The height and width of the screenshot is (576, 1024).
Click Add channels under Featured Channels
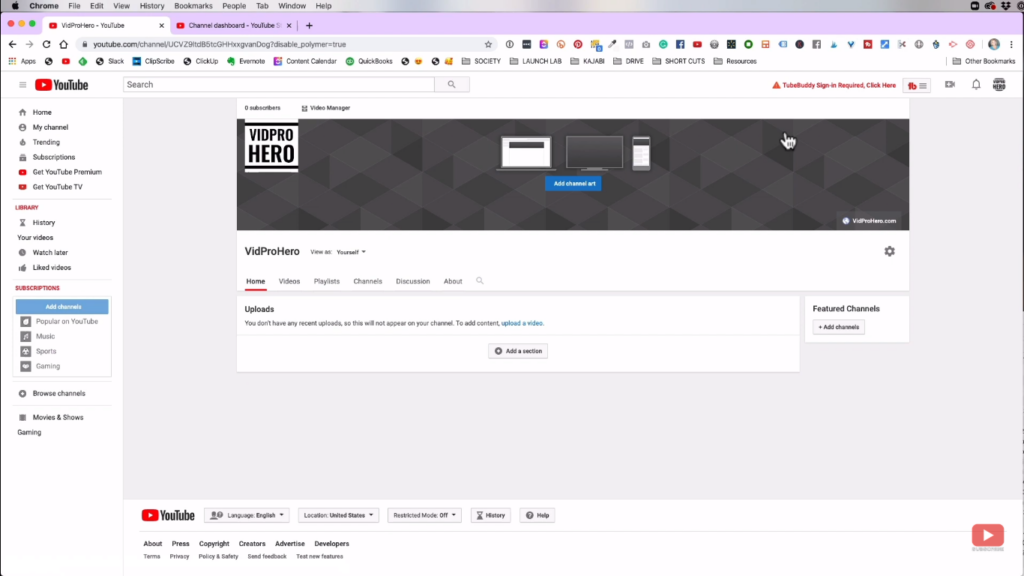point(839,327)
